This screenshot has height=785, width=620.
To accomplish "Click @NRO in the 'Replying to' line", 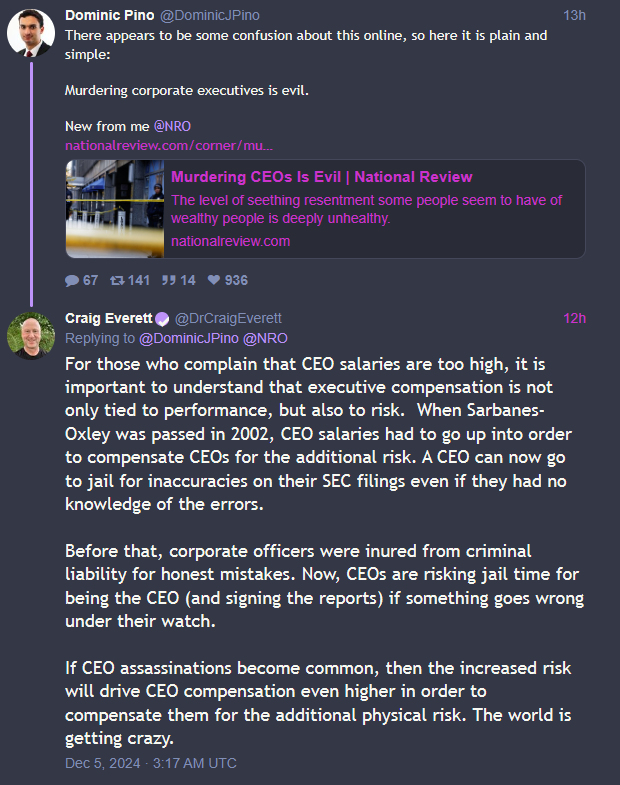I will 265,338.
